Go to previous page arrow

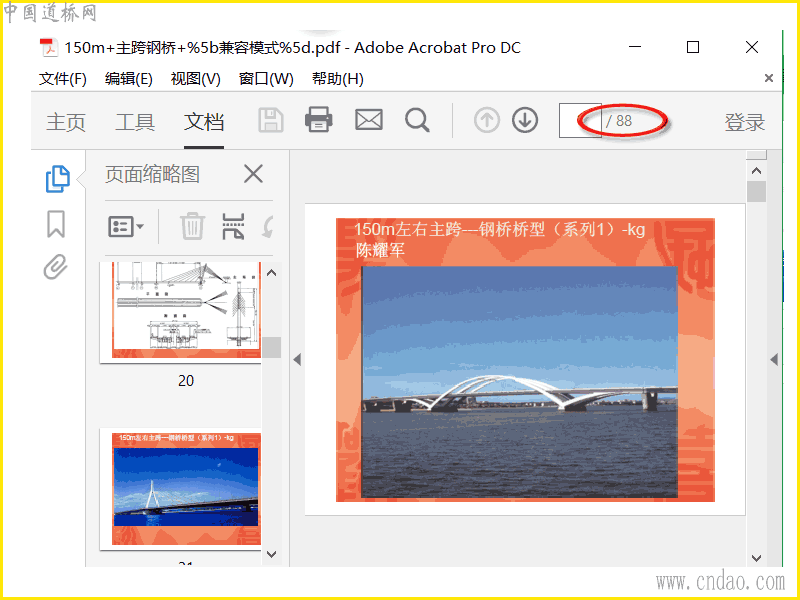coord(487,120)
